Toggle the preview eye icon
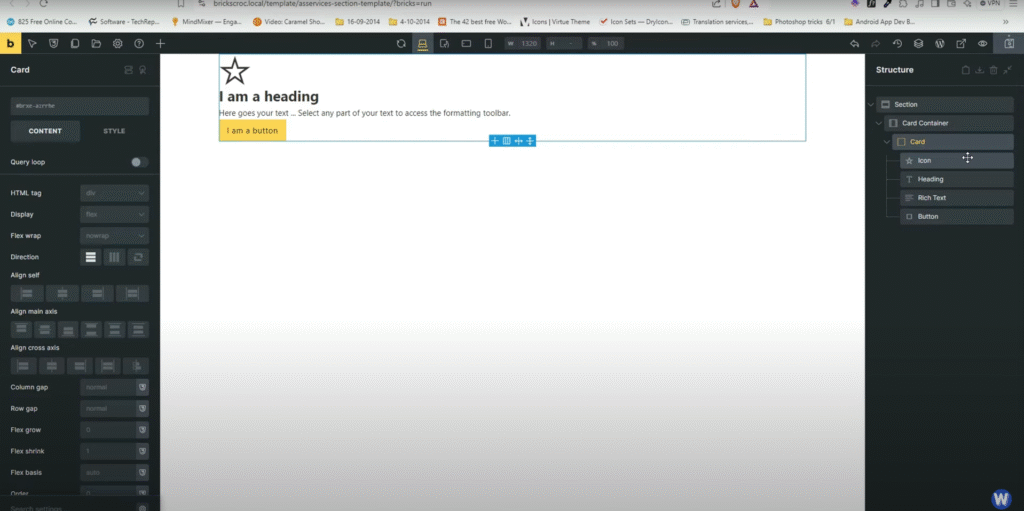The width and height of the screenshot is (1024, 511). click(x=983, y=43)
